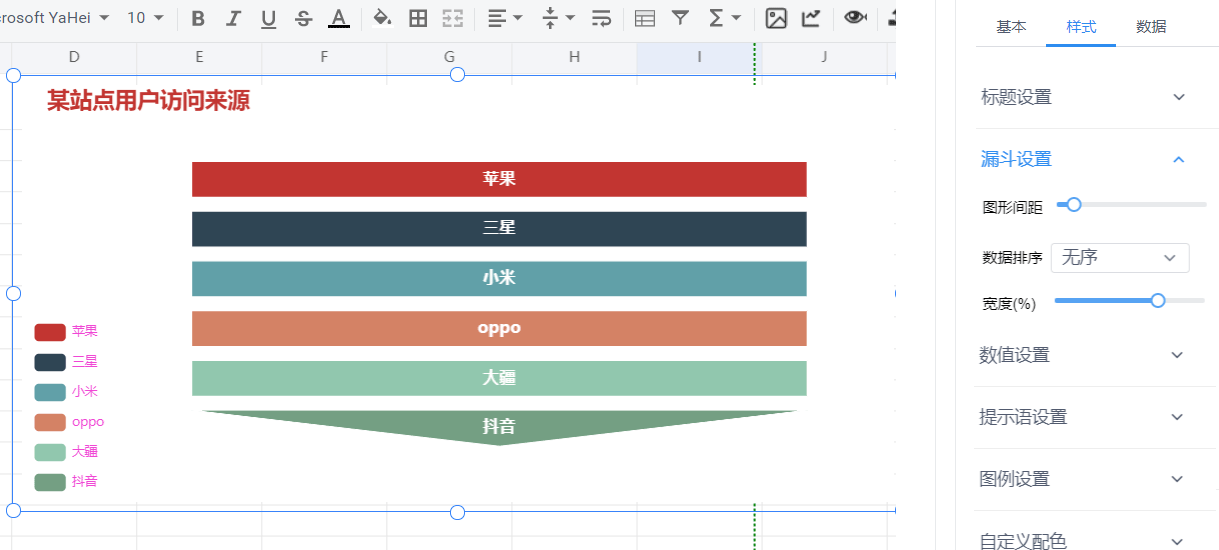
Task: Insert a chart with chart icon
Action: [x=811, y=18]
